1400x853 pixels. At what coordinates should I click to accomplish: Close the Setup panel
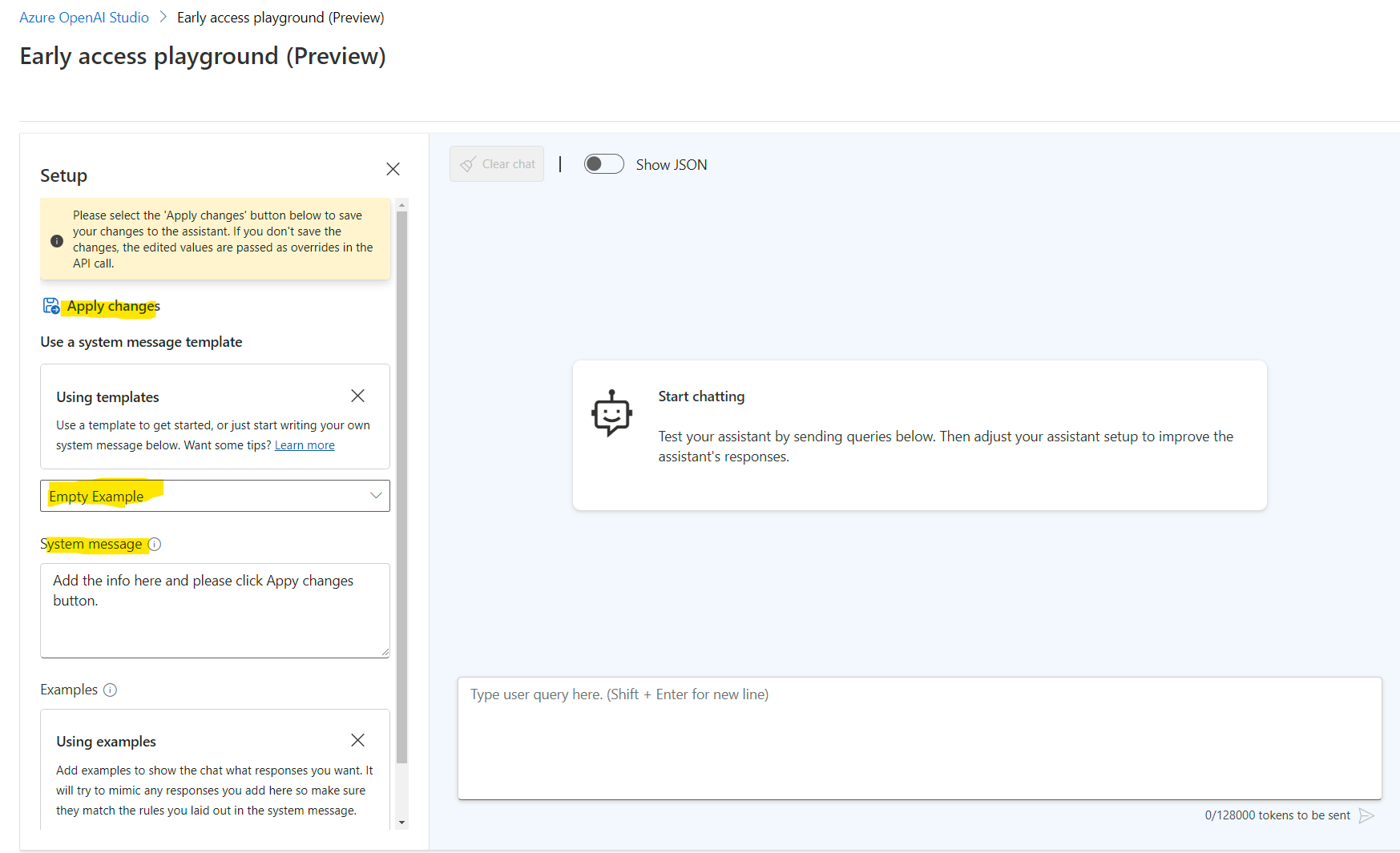pyautogui.click(x=393, y=169)
